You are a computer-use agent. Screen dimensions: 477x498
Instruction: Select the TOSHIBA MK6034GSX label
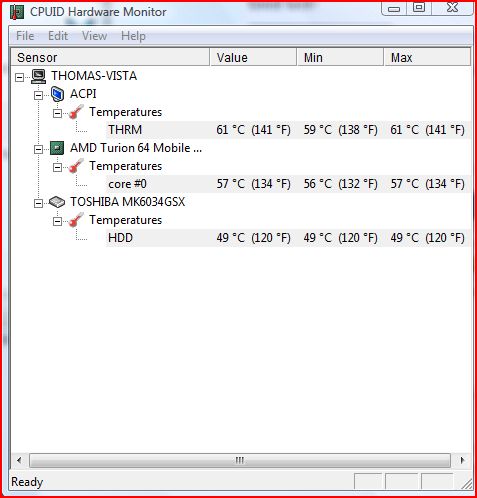(127, 202)
